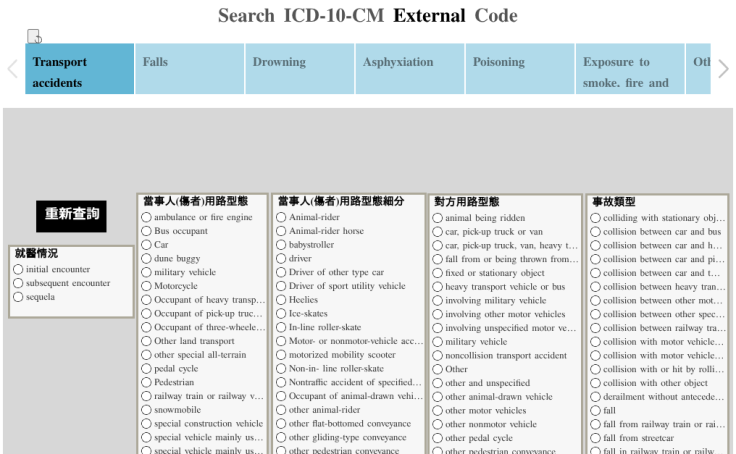Choose other nonmotor vehicle
Image resolution: width=736 pixels, height=454 pixels.
pos(437,424)
